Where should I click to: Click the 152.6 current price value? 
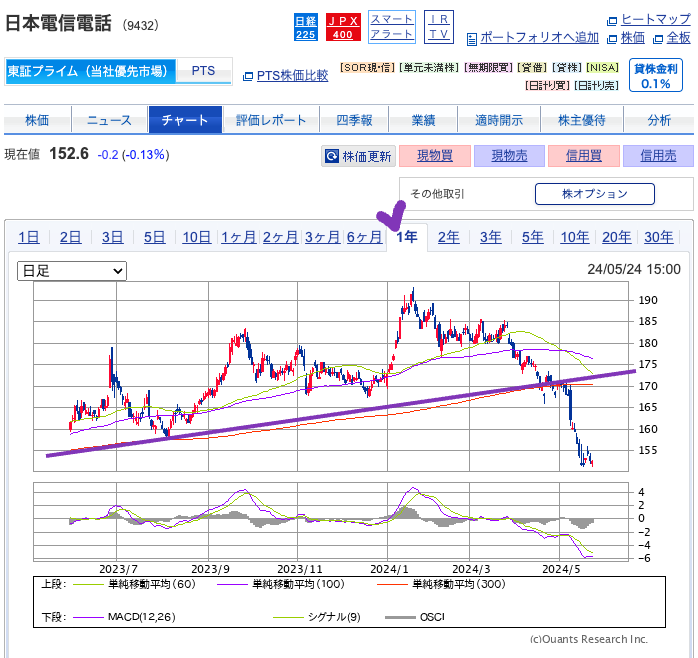(x=69, y=154)
